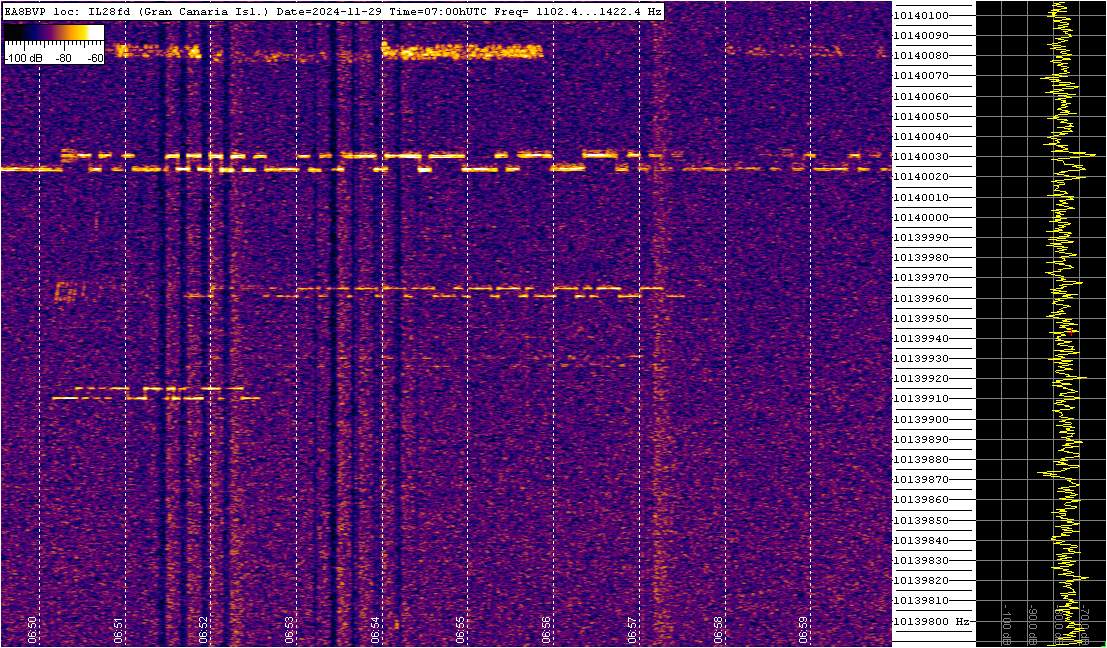Select the 10140030 frequency label

pos(922,157)
